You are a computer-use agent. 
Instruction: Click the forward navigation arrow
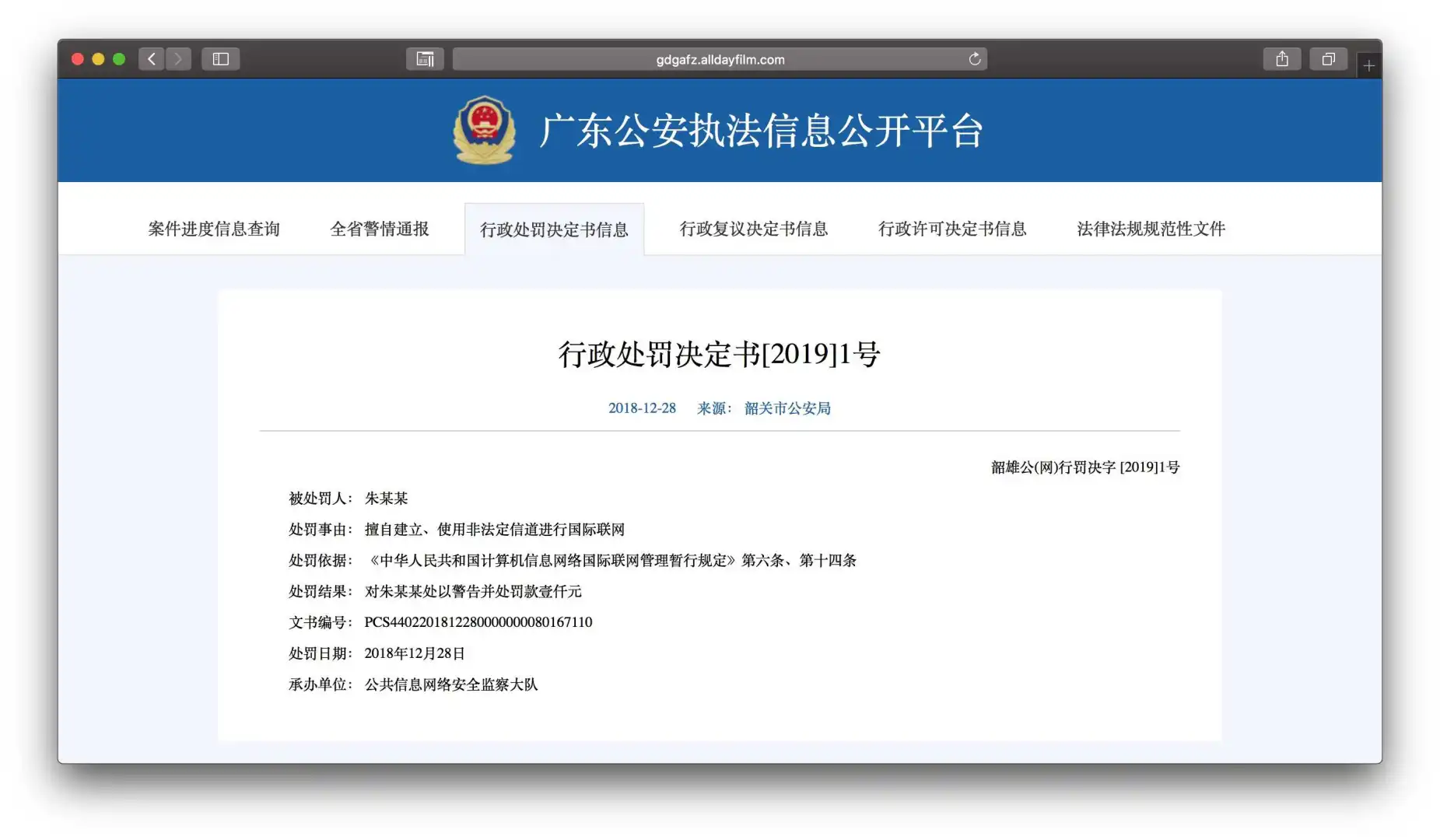pyautogui.click(x=179, y=58)
